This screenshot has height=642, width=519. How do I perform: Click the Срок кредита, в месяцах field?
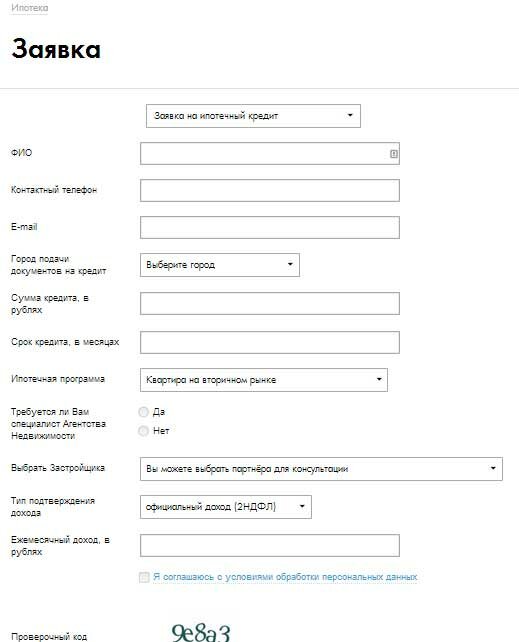point(270,342)
